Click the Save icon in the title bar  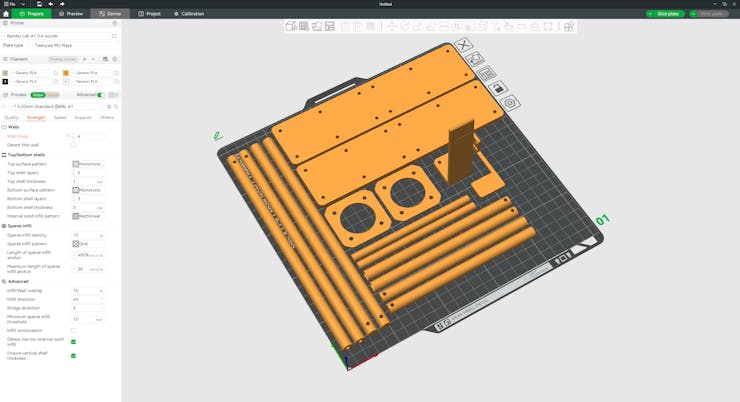point(39,4)
